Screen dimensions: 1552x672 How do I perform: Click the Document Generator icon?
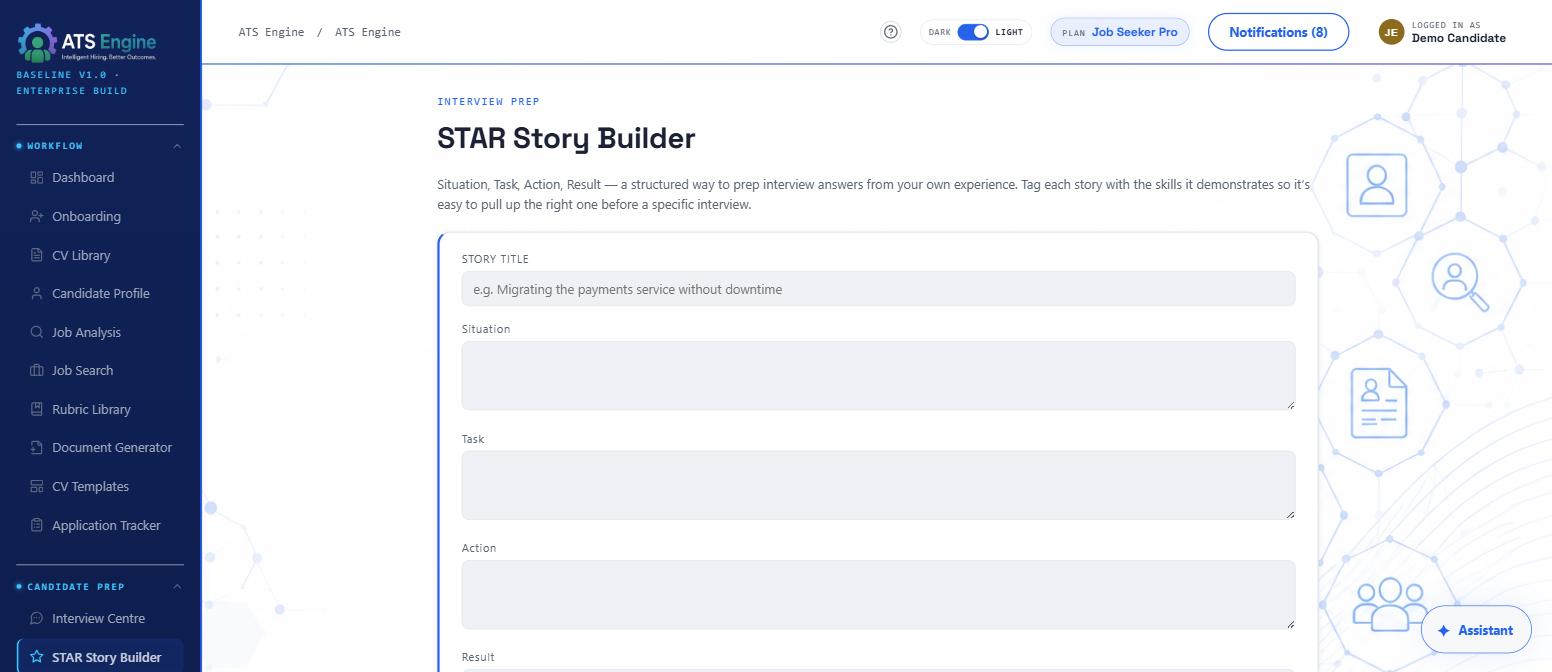click(37, 447)
